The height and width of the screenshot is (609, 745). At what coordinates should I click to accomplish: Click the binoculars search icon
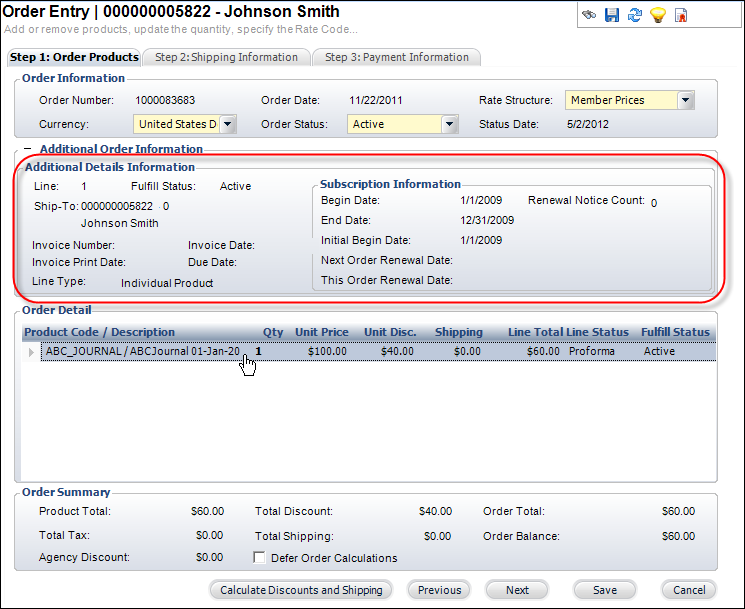589,15
